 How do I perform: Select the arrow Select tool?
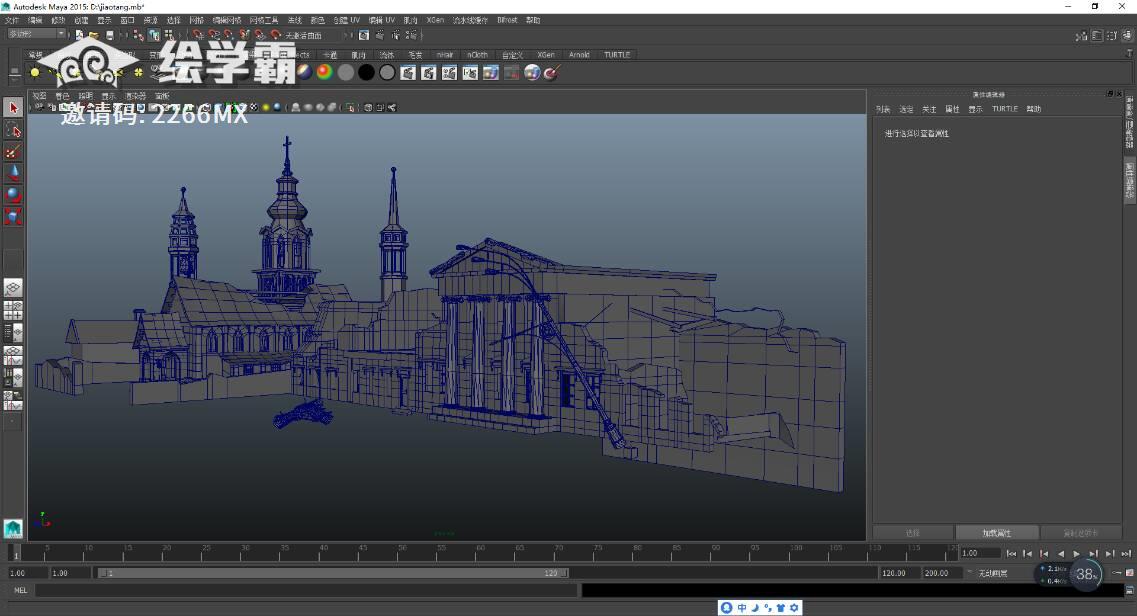[13, 108]
